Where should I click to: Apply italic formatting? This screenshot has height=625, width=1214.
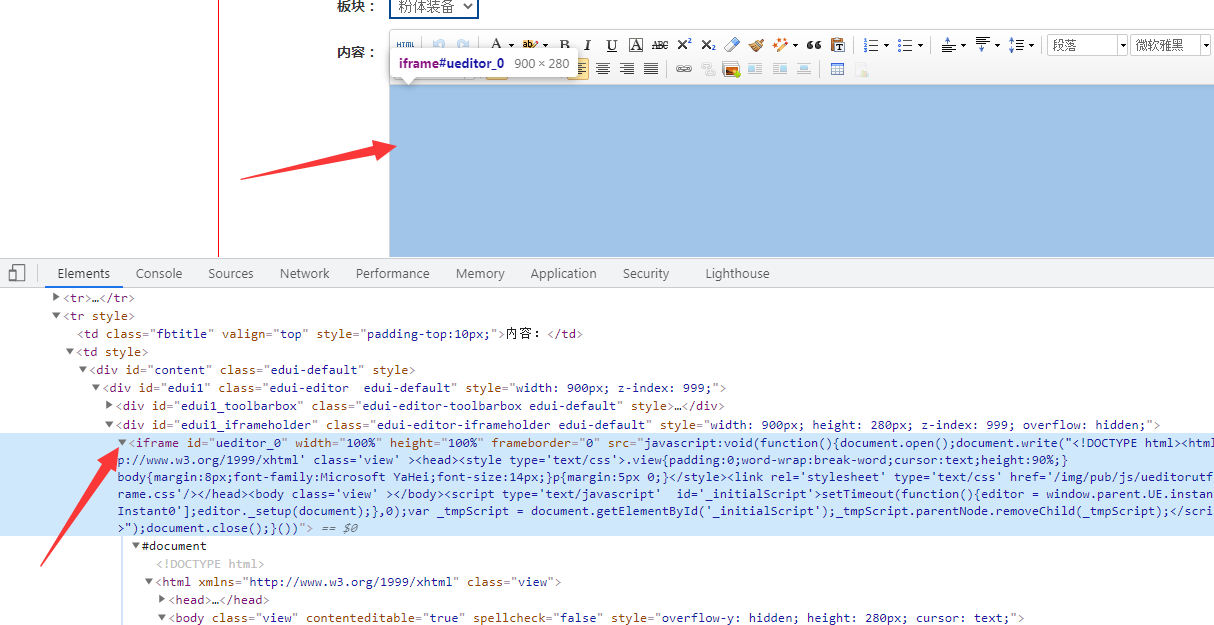click(x=587, y=44)
